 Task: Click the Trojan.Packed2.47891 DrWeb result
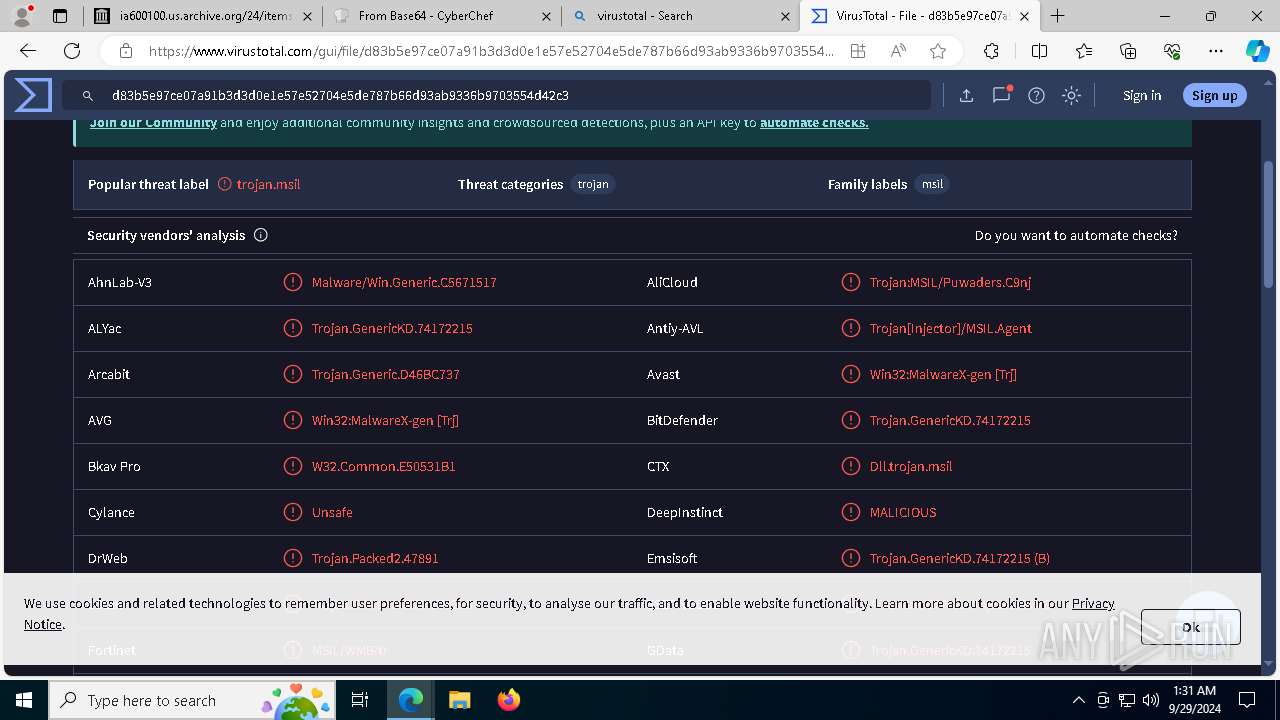tap(375, 559)
